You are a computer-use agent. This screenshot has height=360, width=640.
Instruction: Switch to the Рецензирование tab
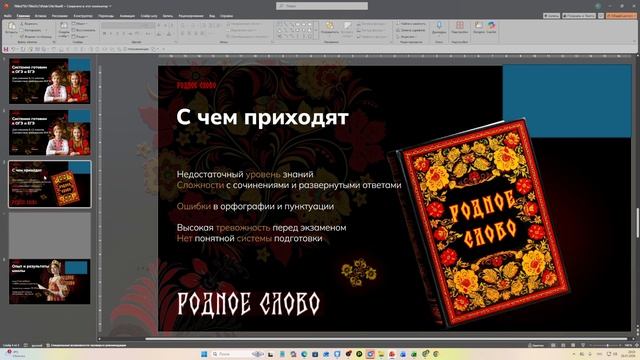[191, 16]
